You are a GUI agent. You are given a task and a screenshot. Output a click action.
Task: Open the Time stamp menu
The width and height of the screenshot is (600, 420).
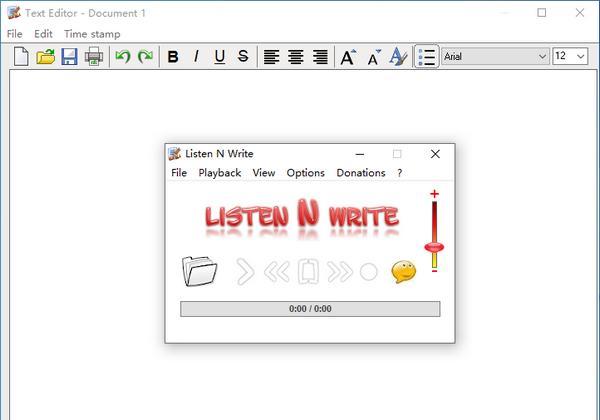point(92,34)
